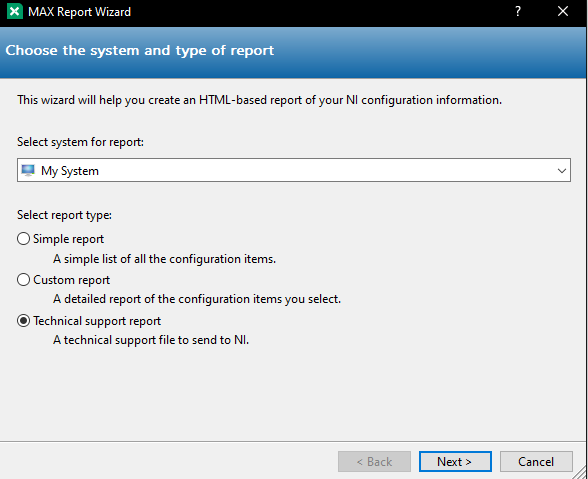This screenshot has width=588, height=479.
Task: Click the window resize grip corner
Action: click(580, 473)
